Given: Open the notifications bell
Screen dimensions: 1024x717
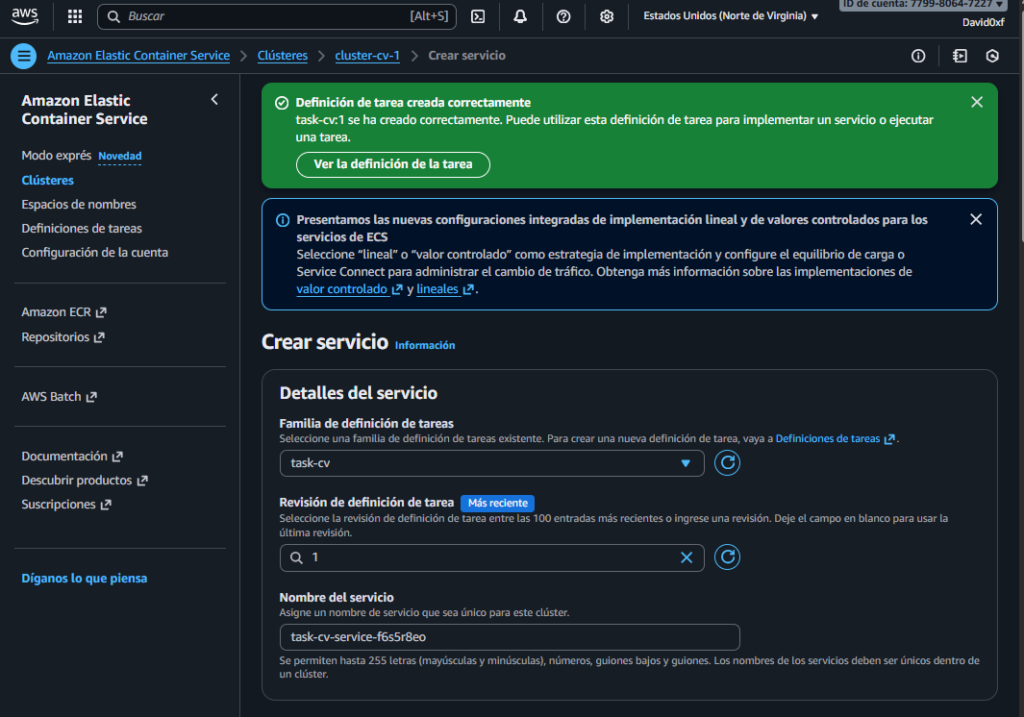Looking at the screenshot, I should [x=520, y=17].
